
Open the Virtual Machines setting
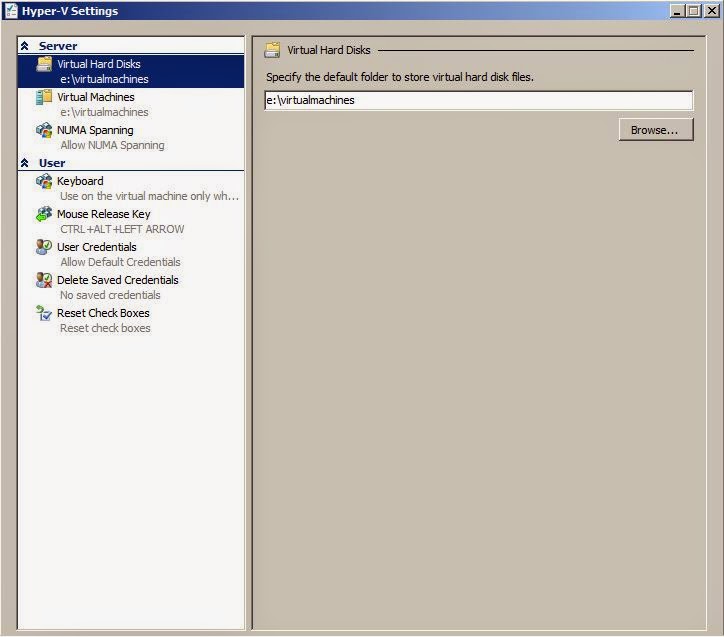tap(131, 104)
